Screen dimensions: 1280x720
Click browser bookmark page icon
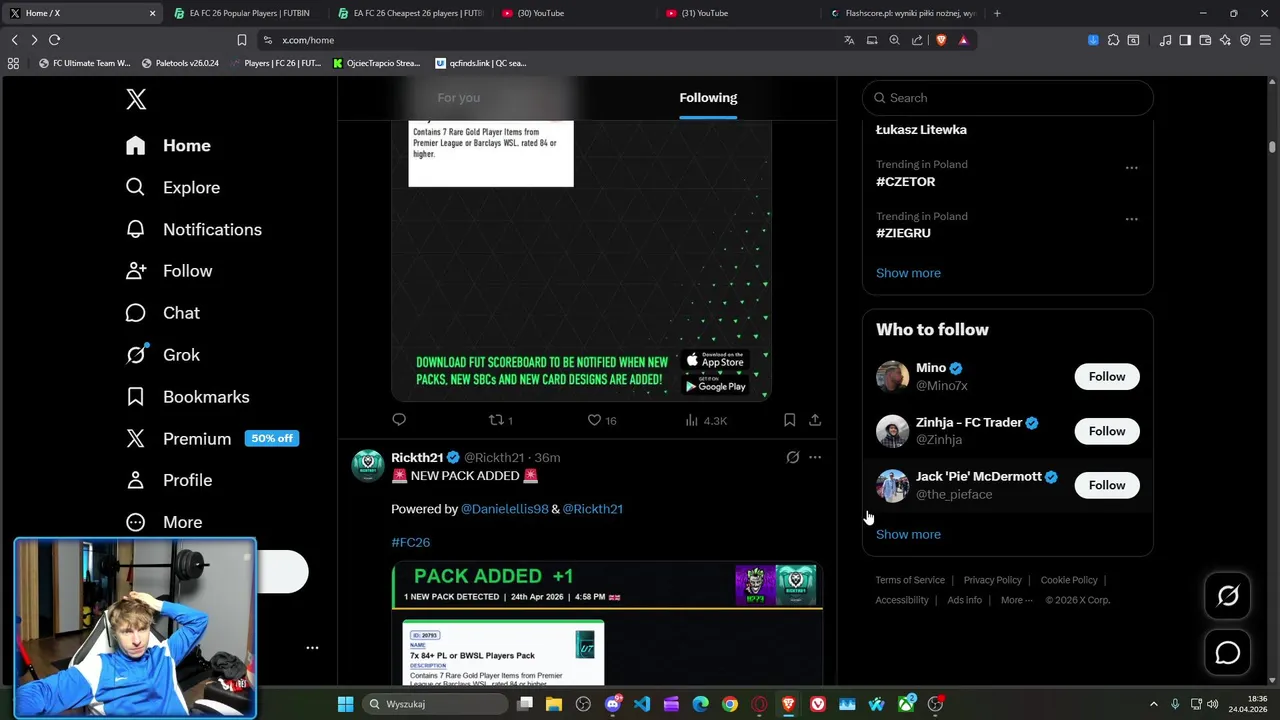(241, 40)
